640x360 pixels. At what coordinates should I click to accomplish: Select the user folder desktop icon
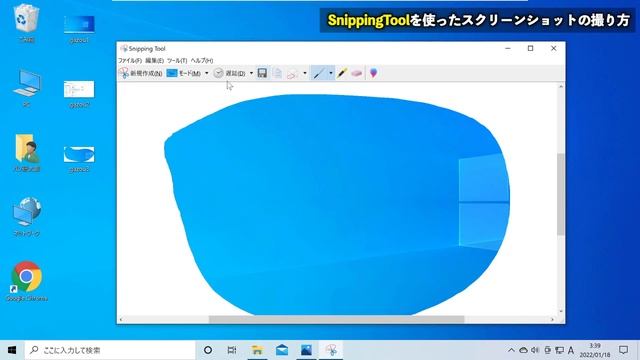(27, 152)
